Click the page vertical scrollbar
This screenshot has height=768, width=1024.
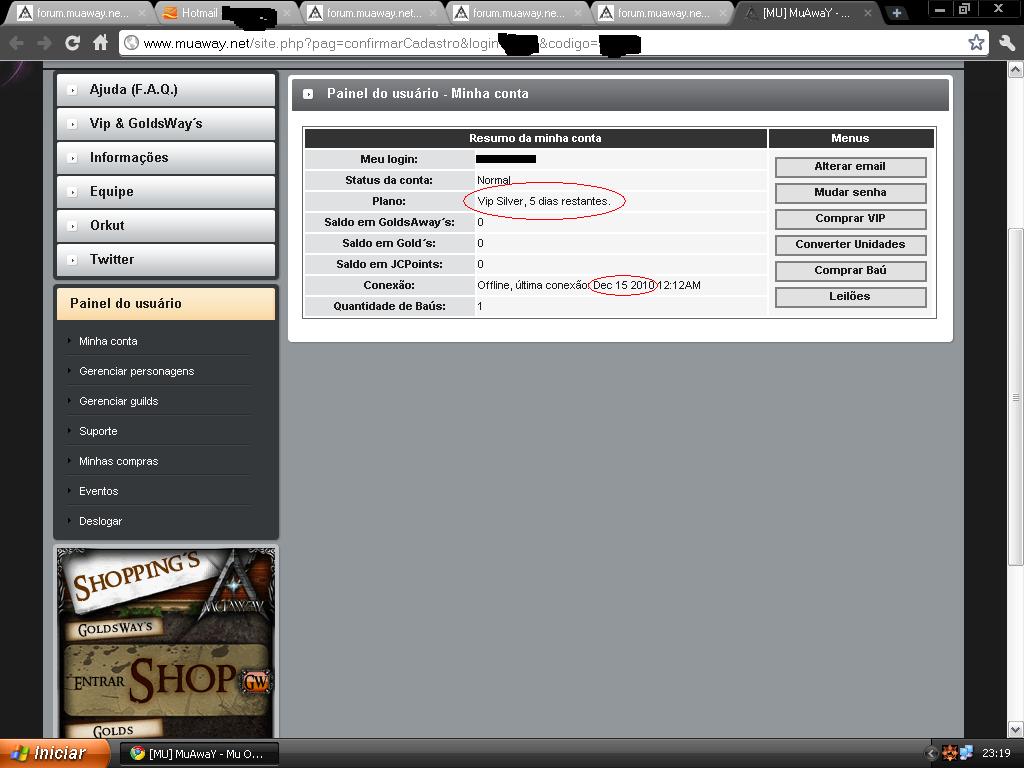coord(1016,400)
